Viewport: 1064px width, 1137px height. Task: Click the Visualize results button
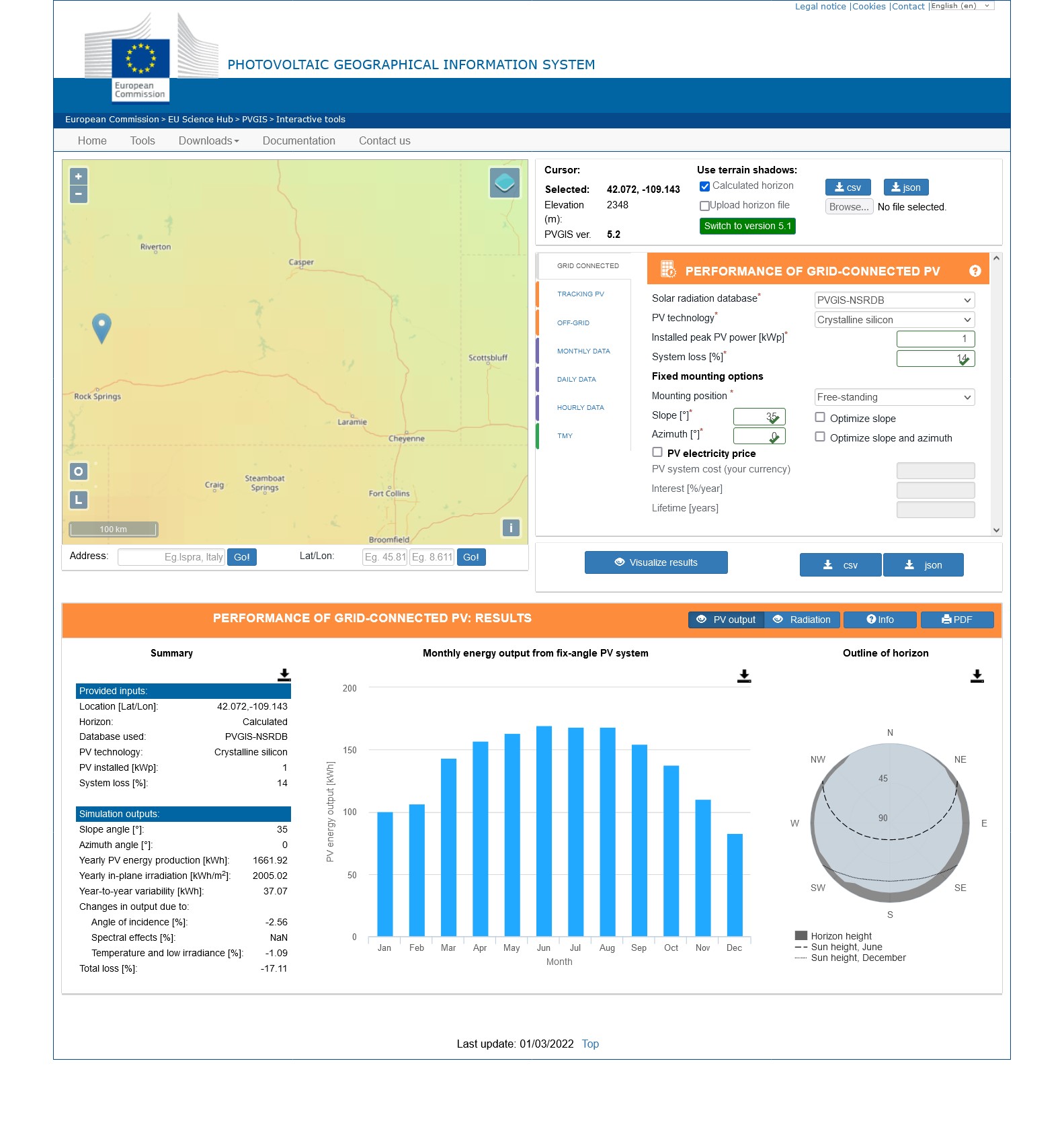coord(656,562)
